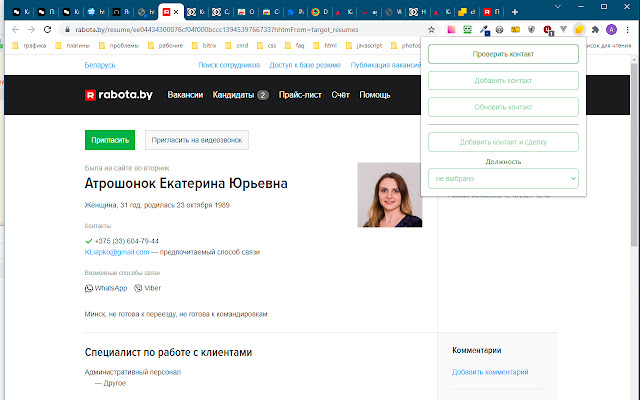Open Viber contact link
Image resolution: width=640 pixels, height=400 pixels.
147,288
